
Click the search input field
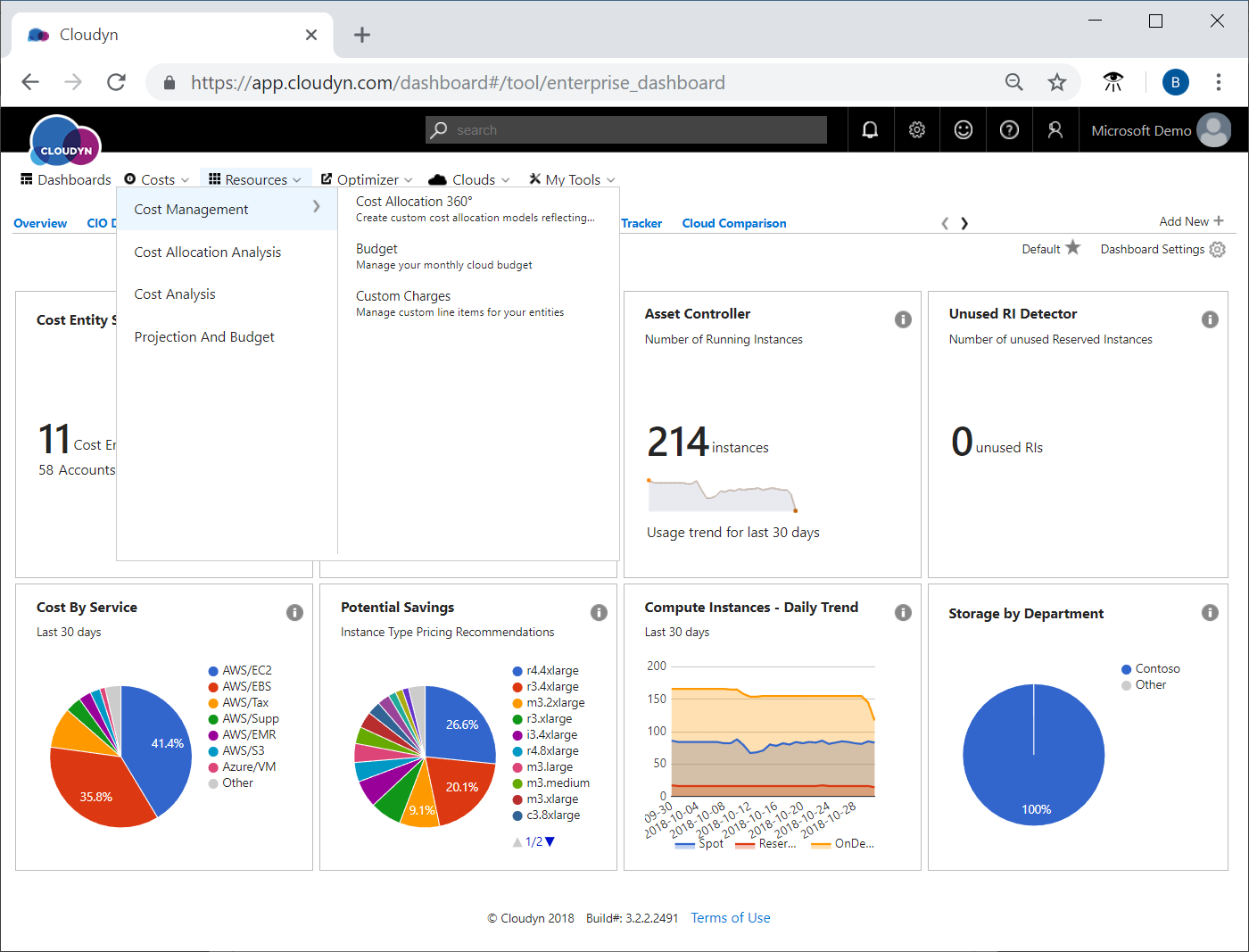[x=626, y=130]
